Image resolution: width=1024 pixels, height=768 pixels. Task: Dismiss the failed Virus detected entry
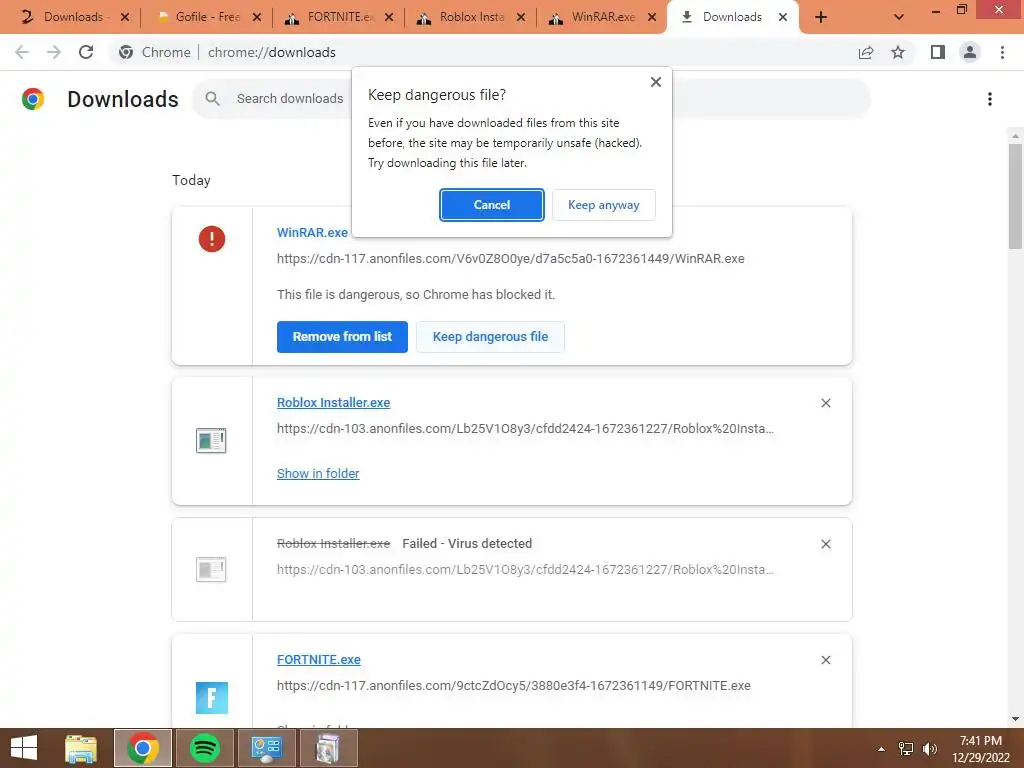[825, 544]
